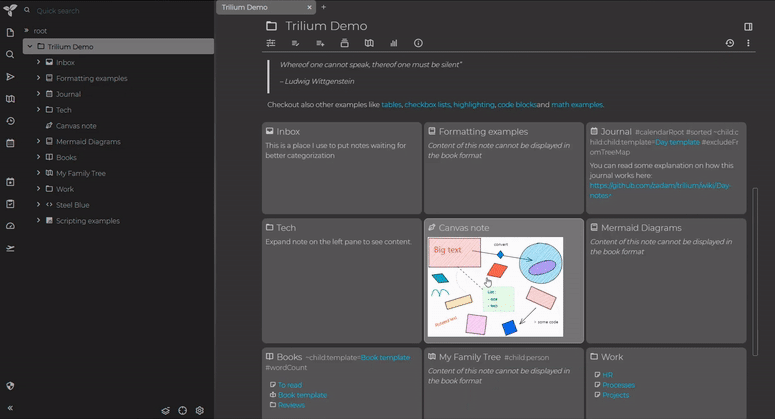Click the new note icon in left sidebar
Screen dimensions: 775x419
pyautogui.click(x=10, y=32)
